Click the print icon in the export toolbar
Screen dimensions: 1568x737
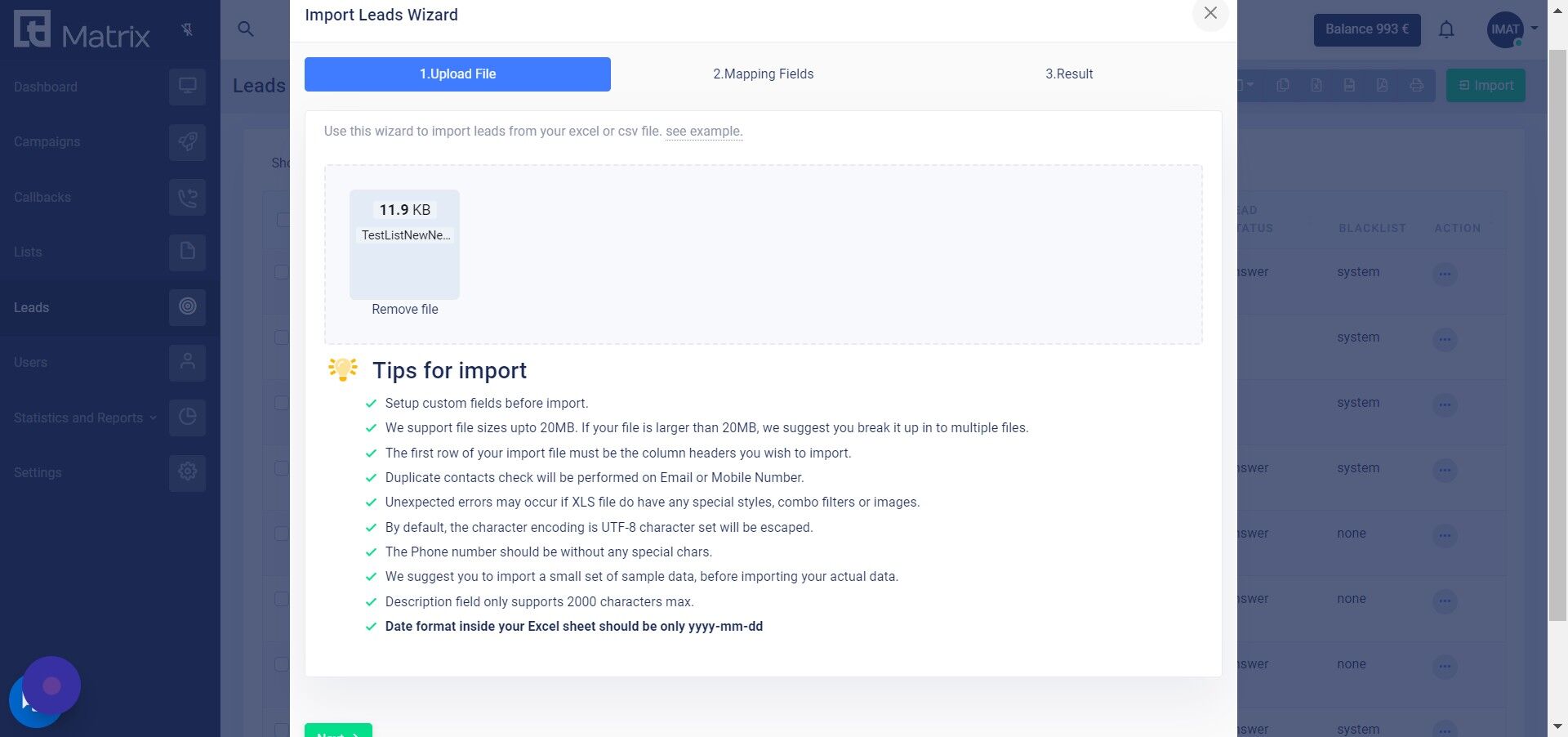[x=1416, y=86]
